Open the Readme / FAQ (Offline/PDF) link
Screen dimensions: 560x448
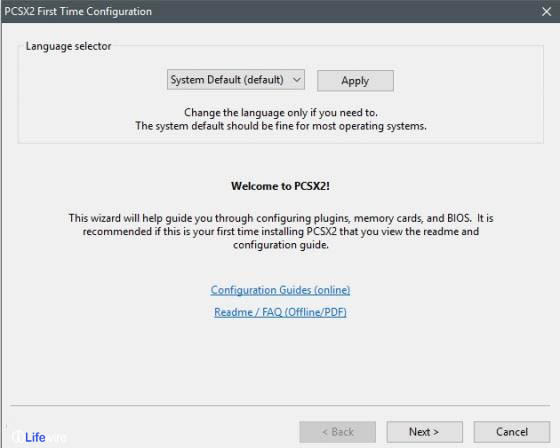click(280, 312)
